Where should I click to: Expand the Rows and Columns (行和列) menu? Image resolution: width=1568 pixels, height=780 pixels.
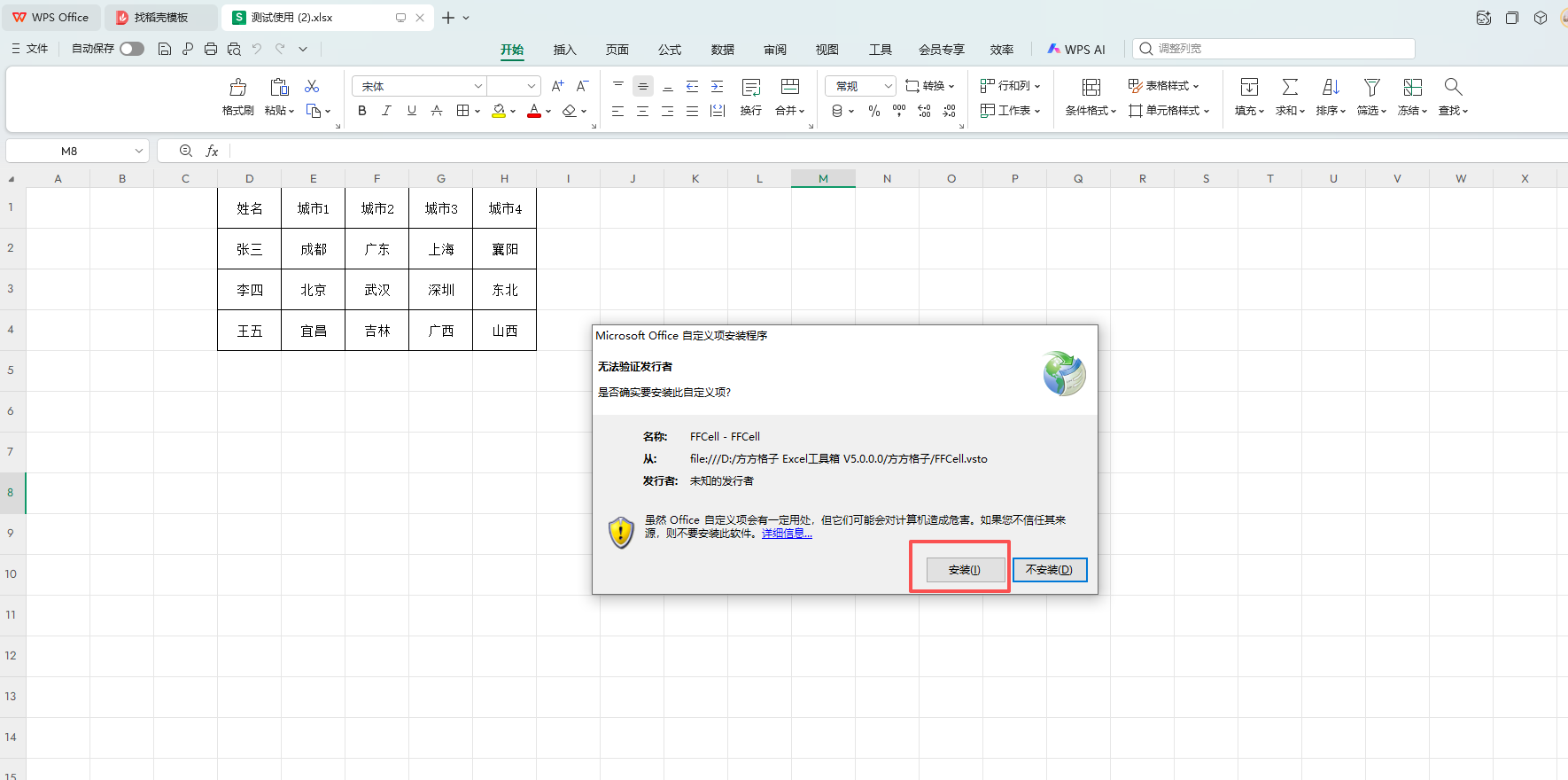pos(1010,86)
